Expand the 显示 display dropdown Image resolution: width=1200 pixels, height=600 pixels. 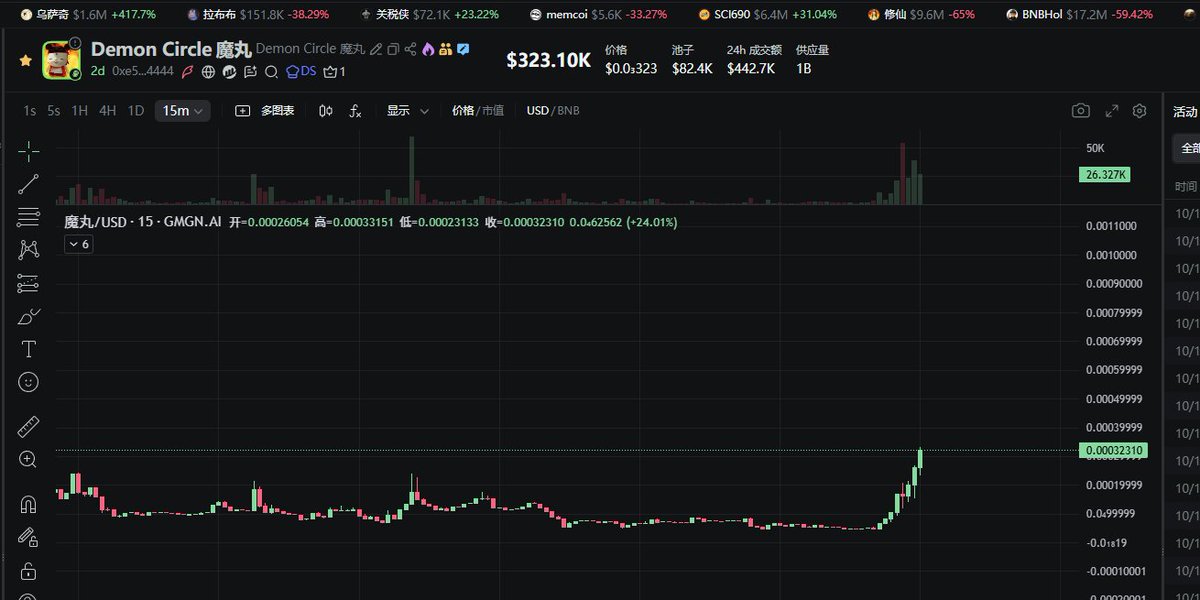[x=408, y=111]
